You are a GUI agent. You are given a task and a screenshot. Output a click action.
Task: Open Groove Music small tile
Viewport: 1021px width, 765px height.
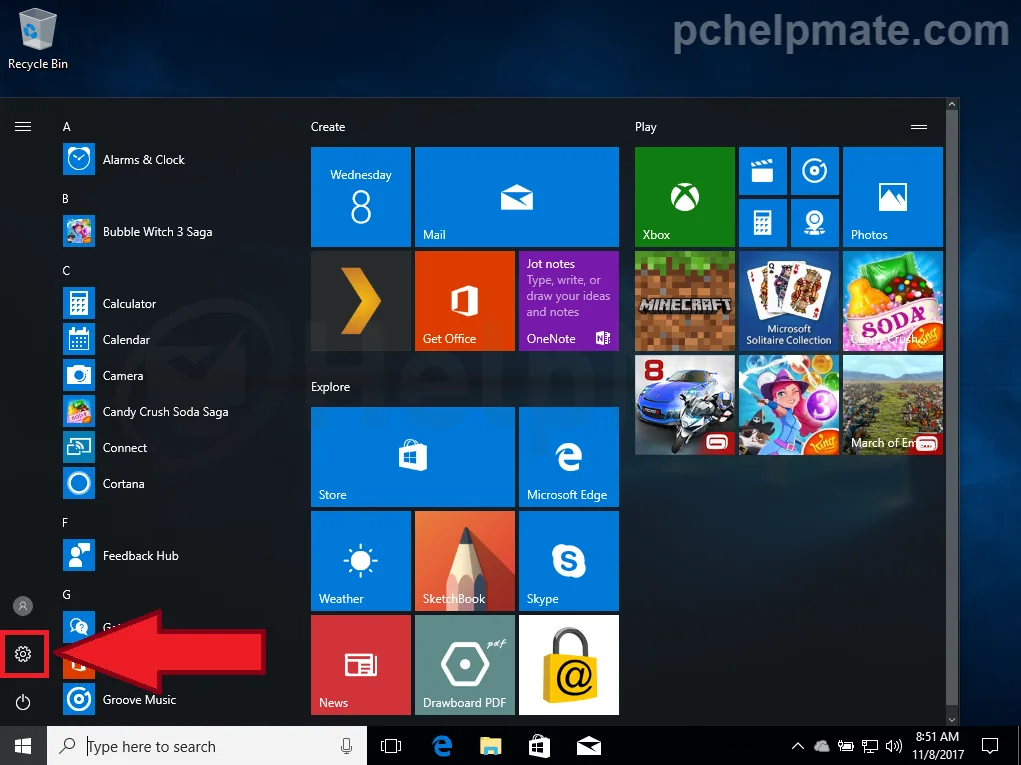[x=815, y=171]
